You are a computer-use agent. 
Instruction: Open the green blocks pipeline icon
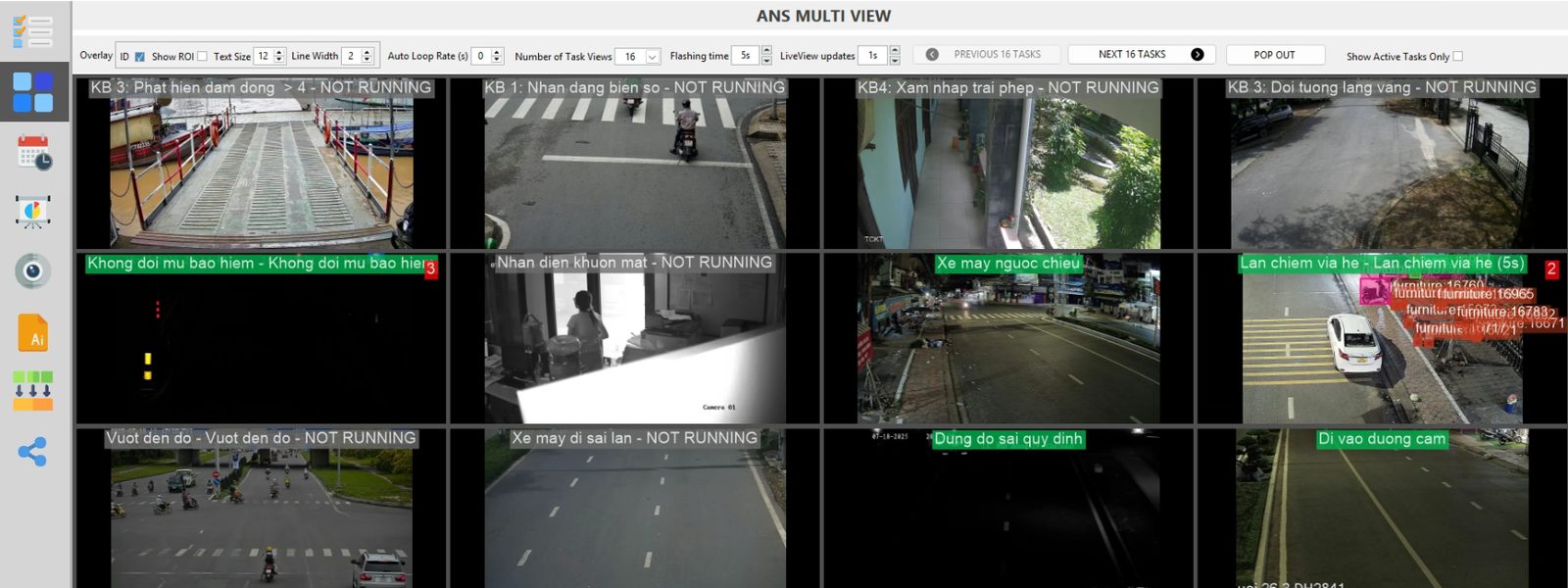click(x=33, y=390)
